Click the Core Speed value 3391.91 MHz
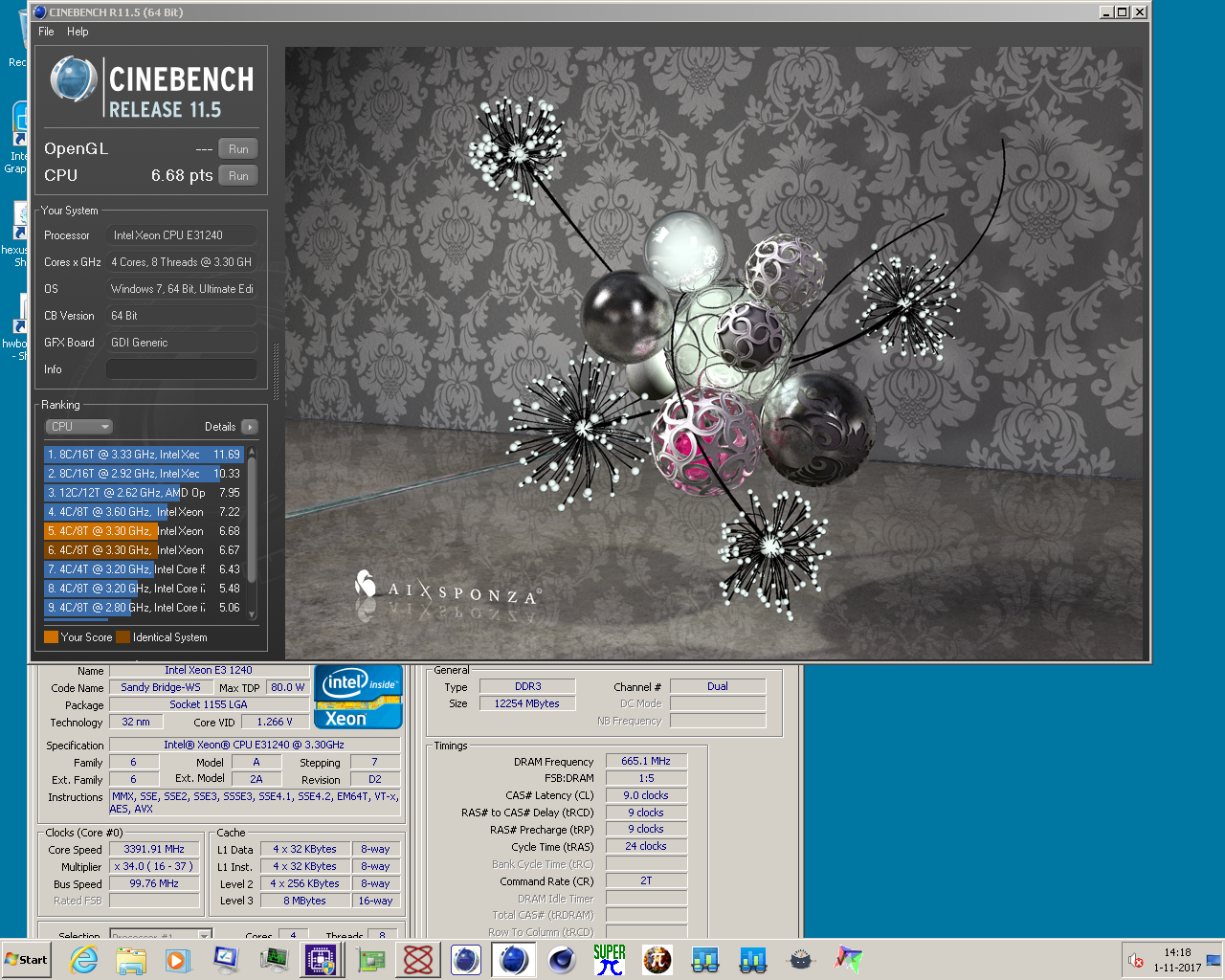The height and width of the screenshot is (980, 1225). point(154,850)
